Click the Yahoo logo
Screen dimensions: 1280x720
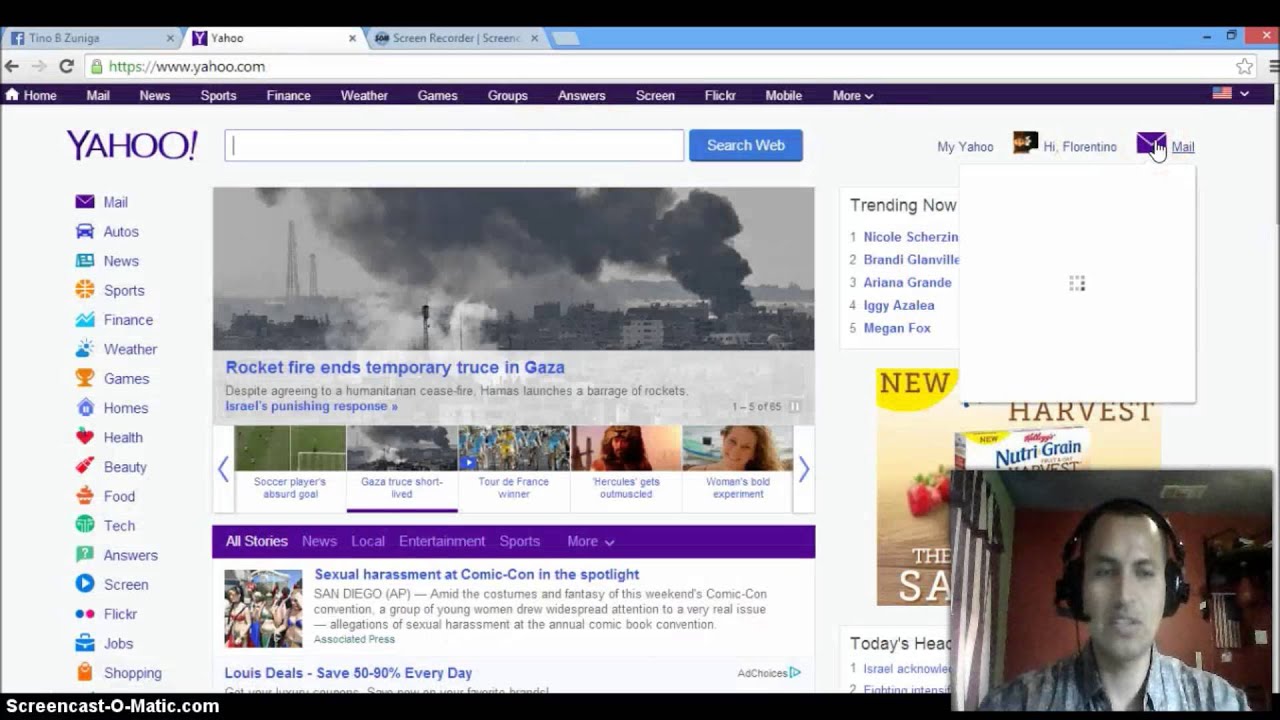point(132,145)
